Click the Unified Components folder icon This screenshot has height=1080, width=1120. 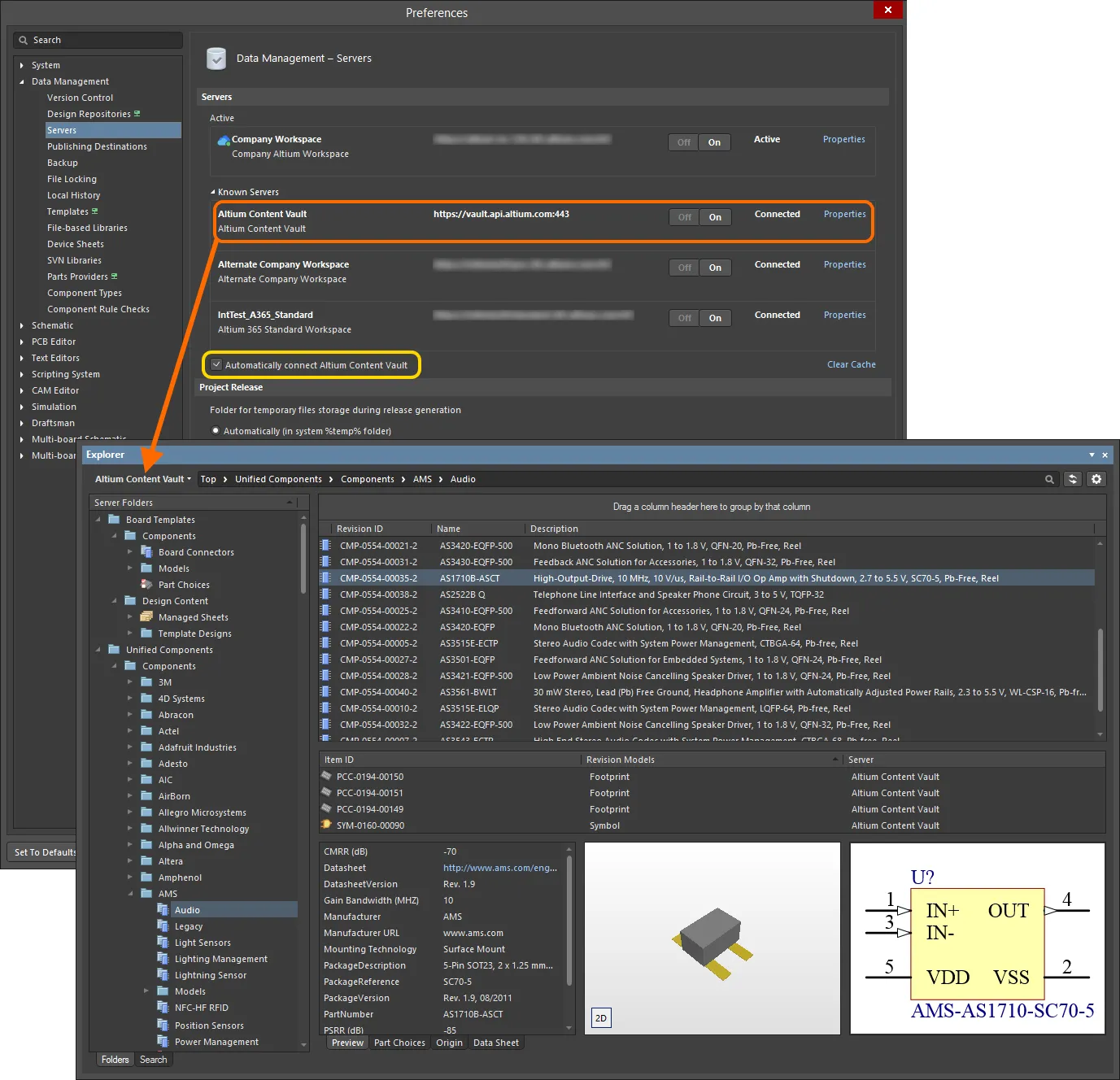coord(114,649)
